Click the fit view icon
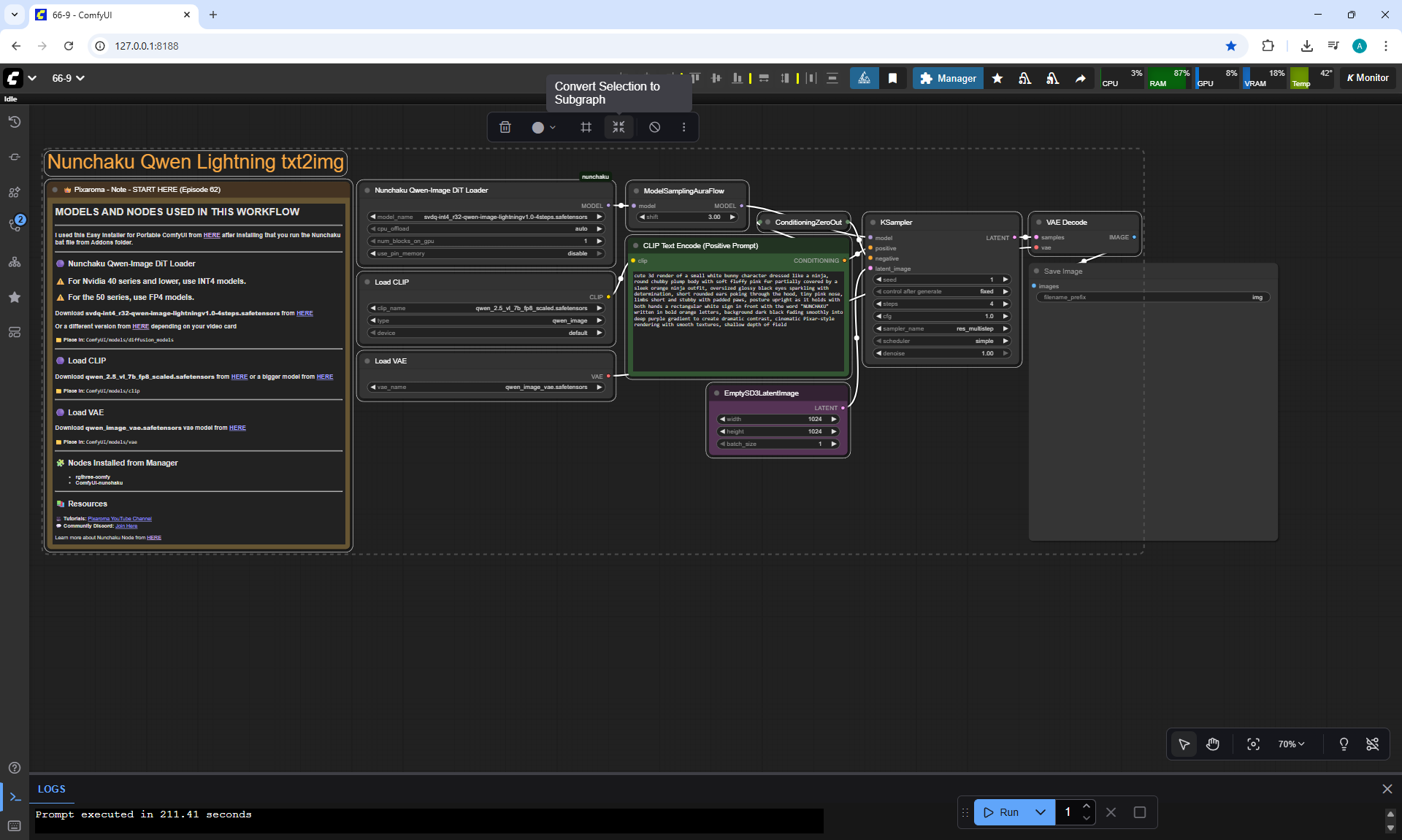This screenshot has width=1402, height=840. pos(1253,744)
